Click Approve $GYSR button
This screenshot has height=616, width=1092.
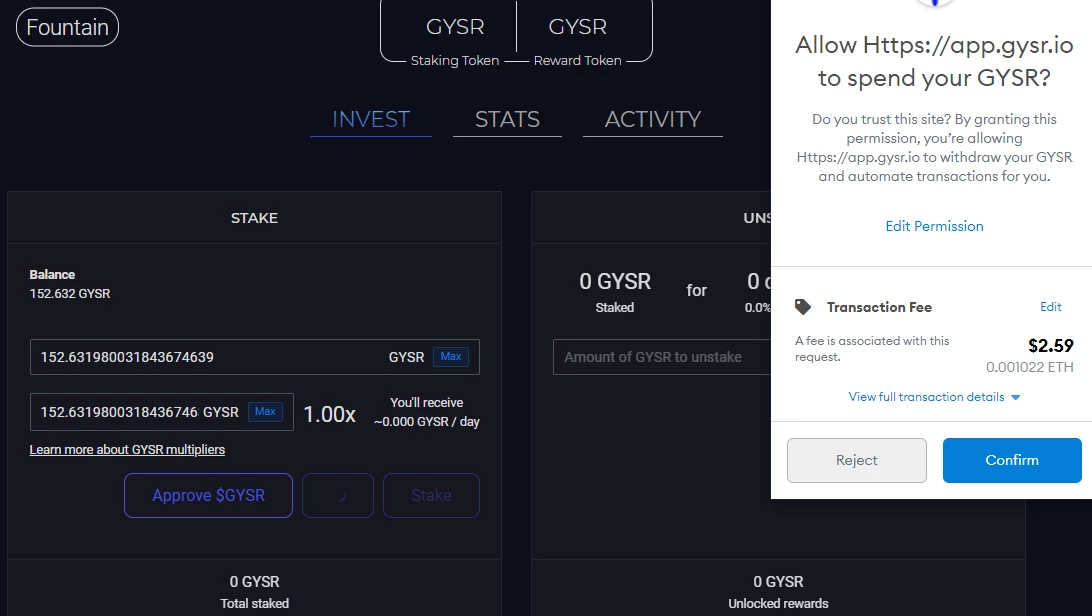click(208, 496)
